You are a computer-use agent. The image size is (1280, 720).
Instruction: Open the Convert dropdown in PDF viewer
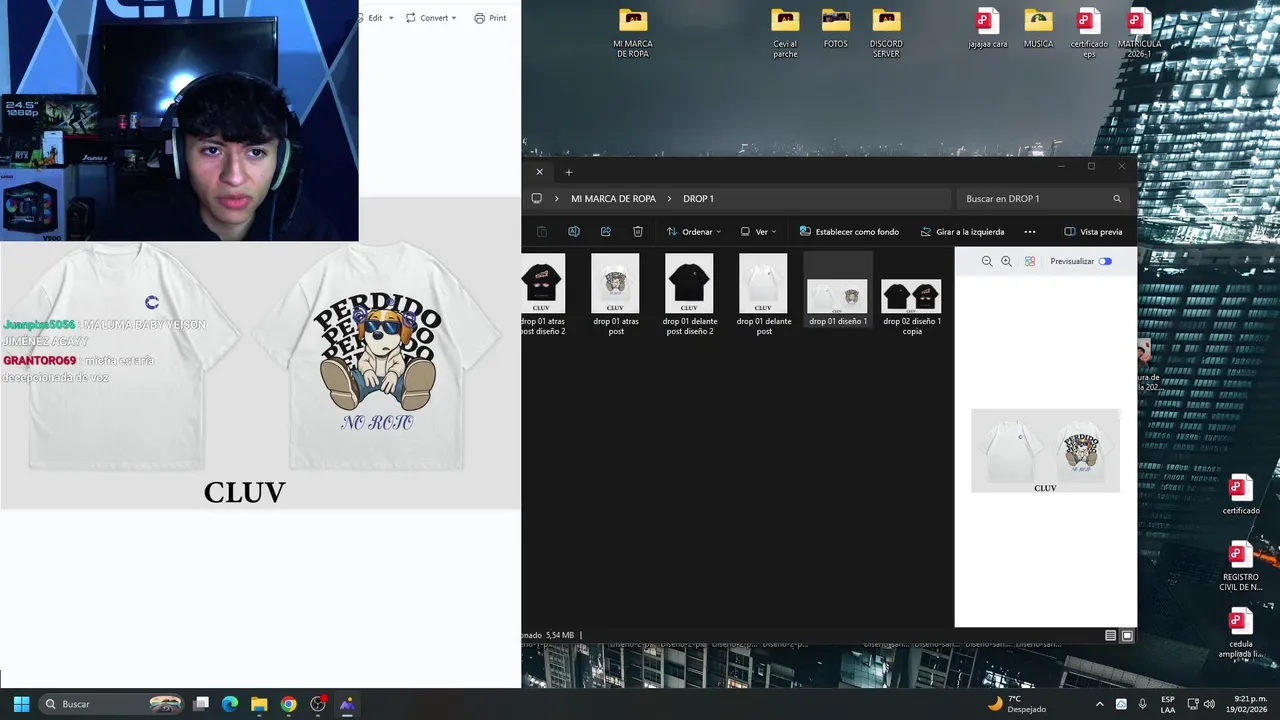coord(431,18)
